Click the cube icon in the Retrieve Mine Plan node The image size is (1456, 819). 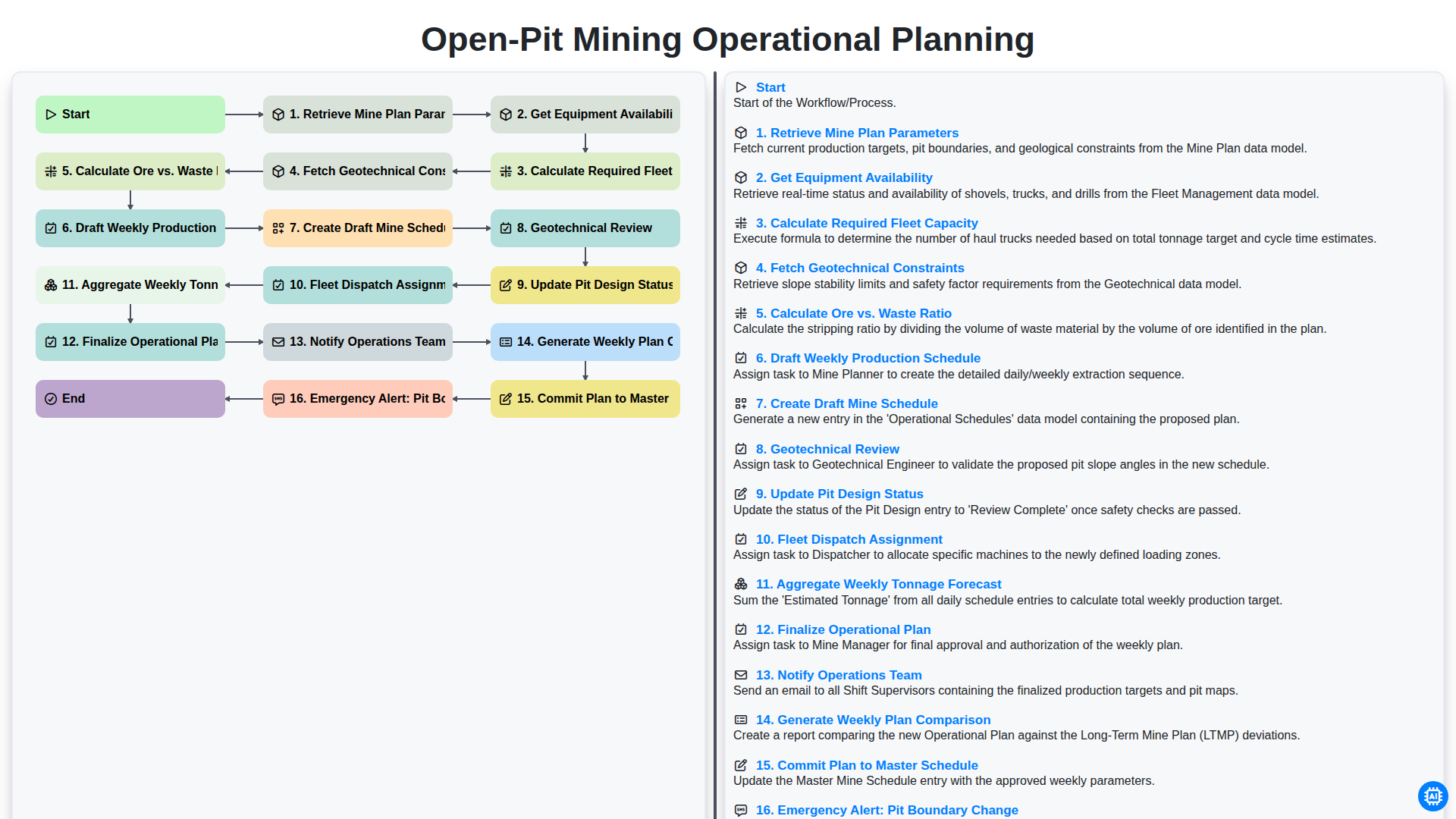[278, 115]
